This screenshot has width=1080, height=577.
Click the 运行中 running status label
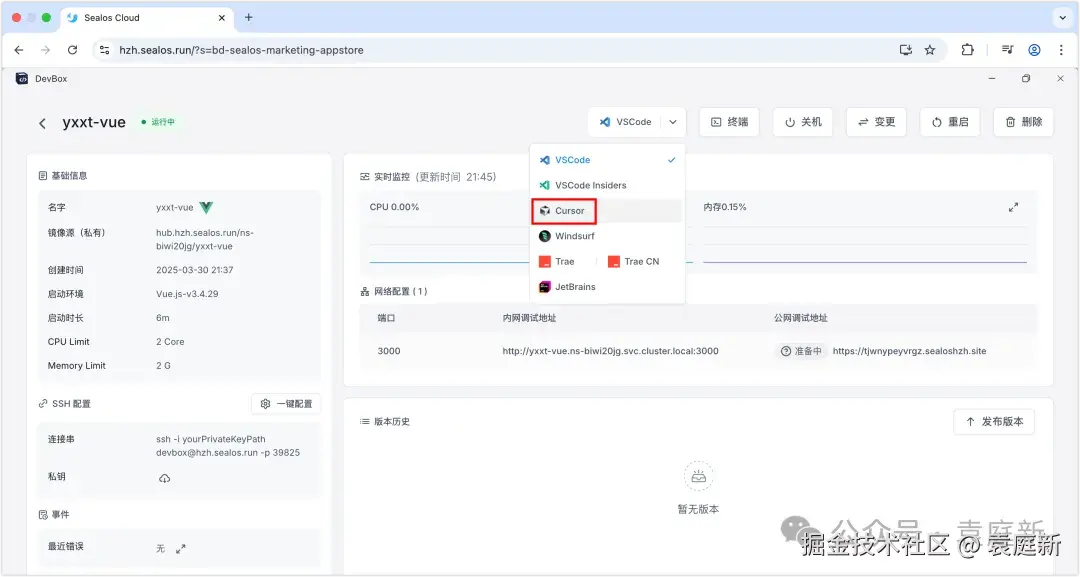pyautogui.click(x=158, y=122)
